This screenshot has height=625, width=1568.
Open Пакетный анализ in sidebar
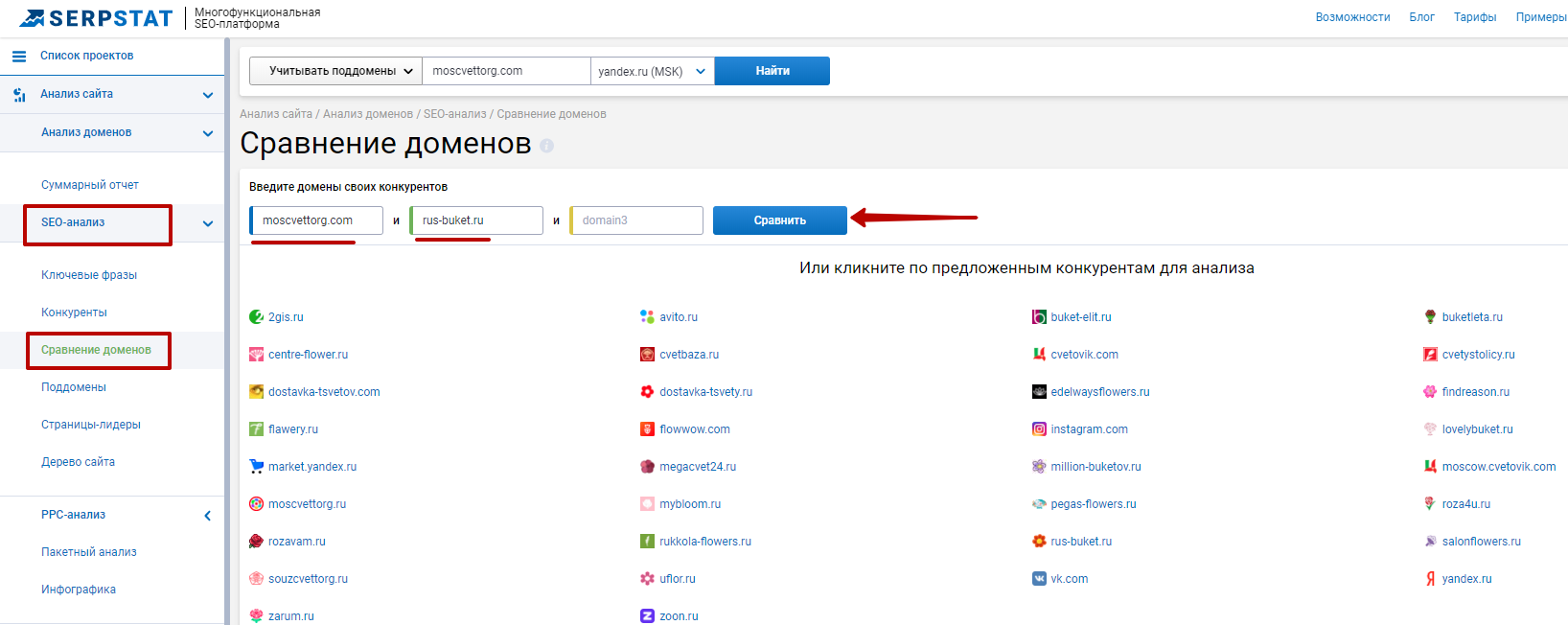tap(89, 552)
